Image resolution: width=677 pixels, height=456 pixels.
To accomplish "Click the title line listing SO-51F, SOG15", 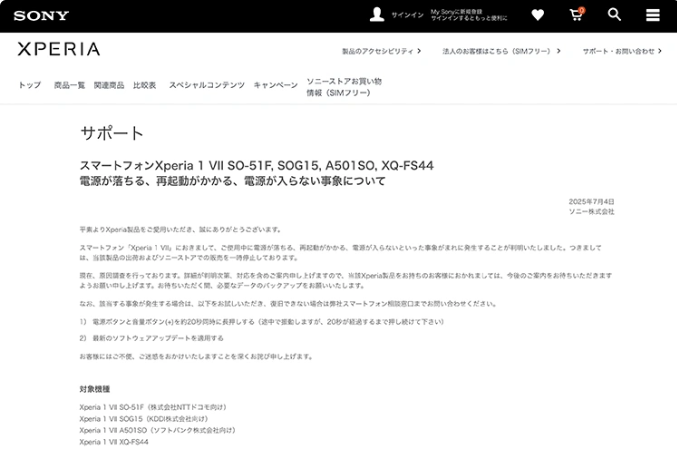I will [x=256, y=165].
